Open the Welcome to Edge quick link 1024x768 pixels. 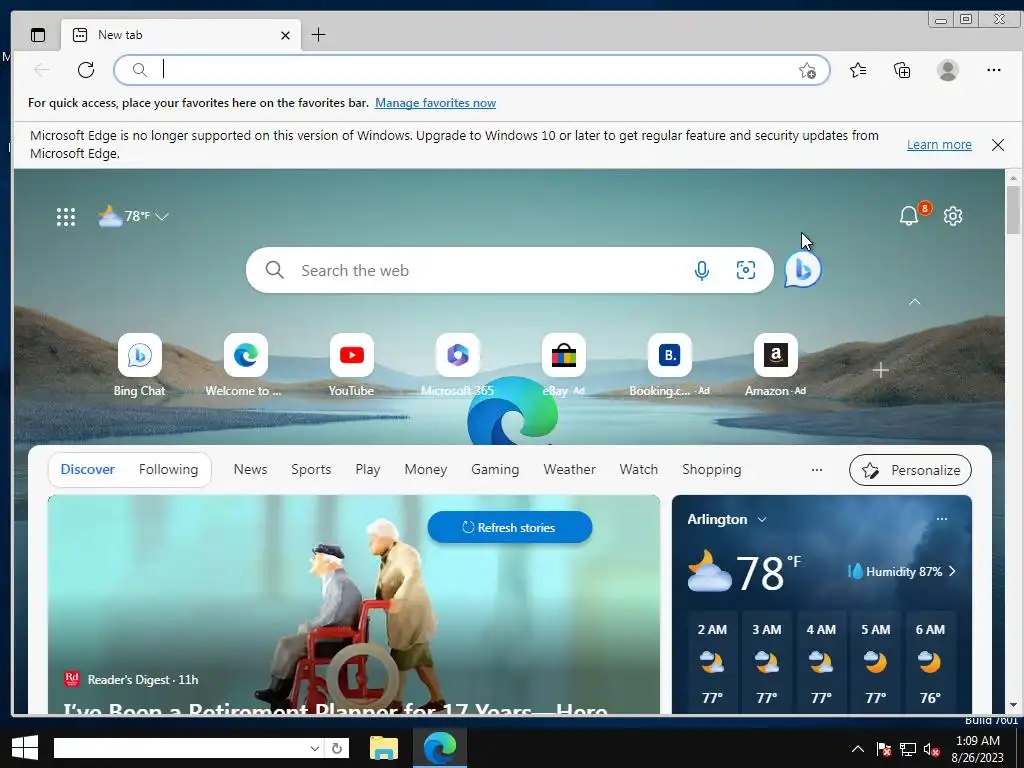246,355
